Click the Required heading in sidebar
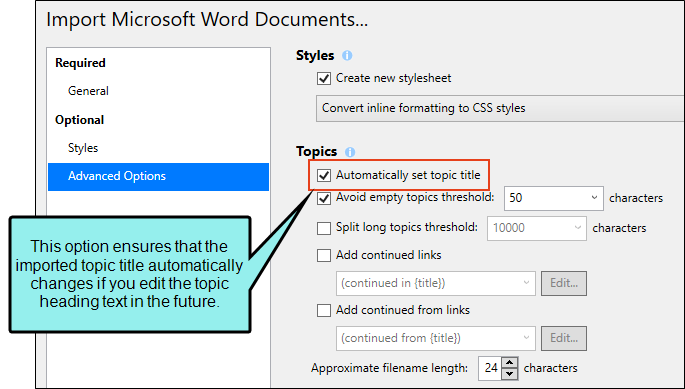 pos(80,63)
